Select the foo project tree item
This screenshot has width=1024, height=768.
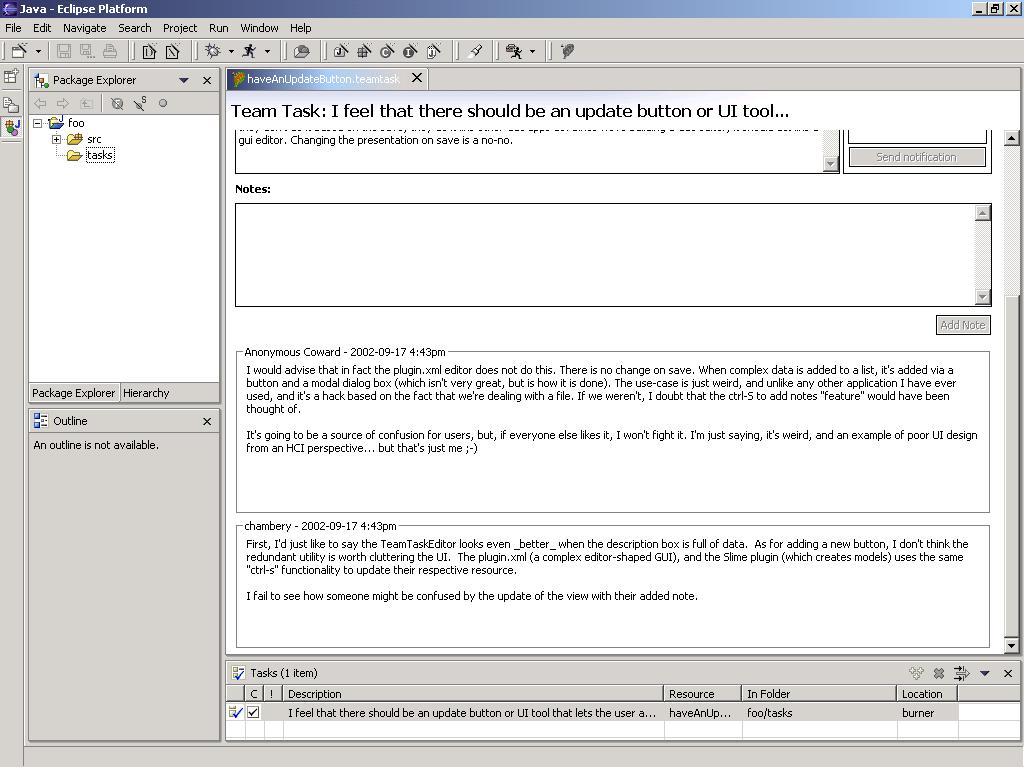pos(76,123)
